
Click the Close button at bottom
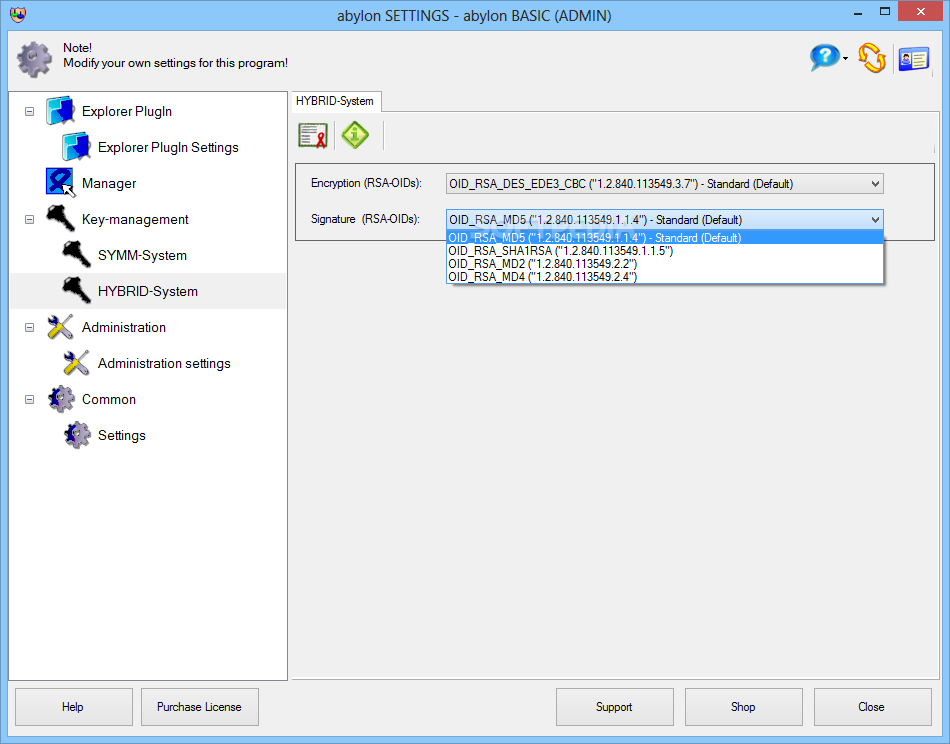click(x=872, y=706)
